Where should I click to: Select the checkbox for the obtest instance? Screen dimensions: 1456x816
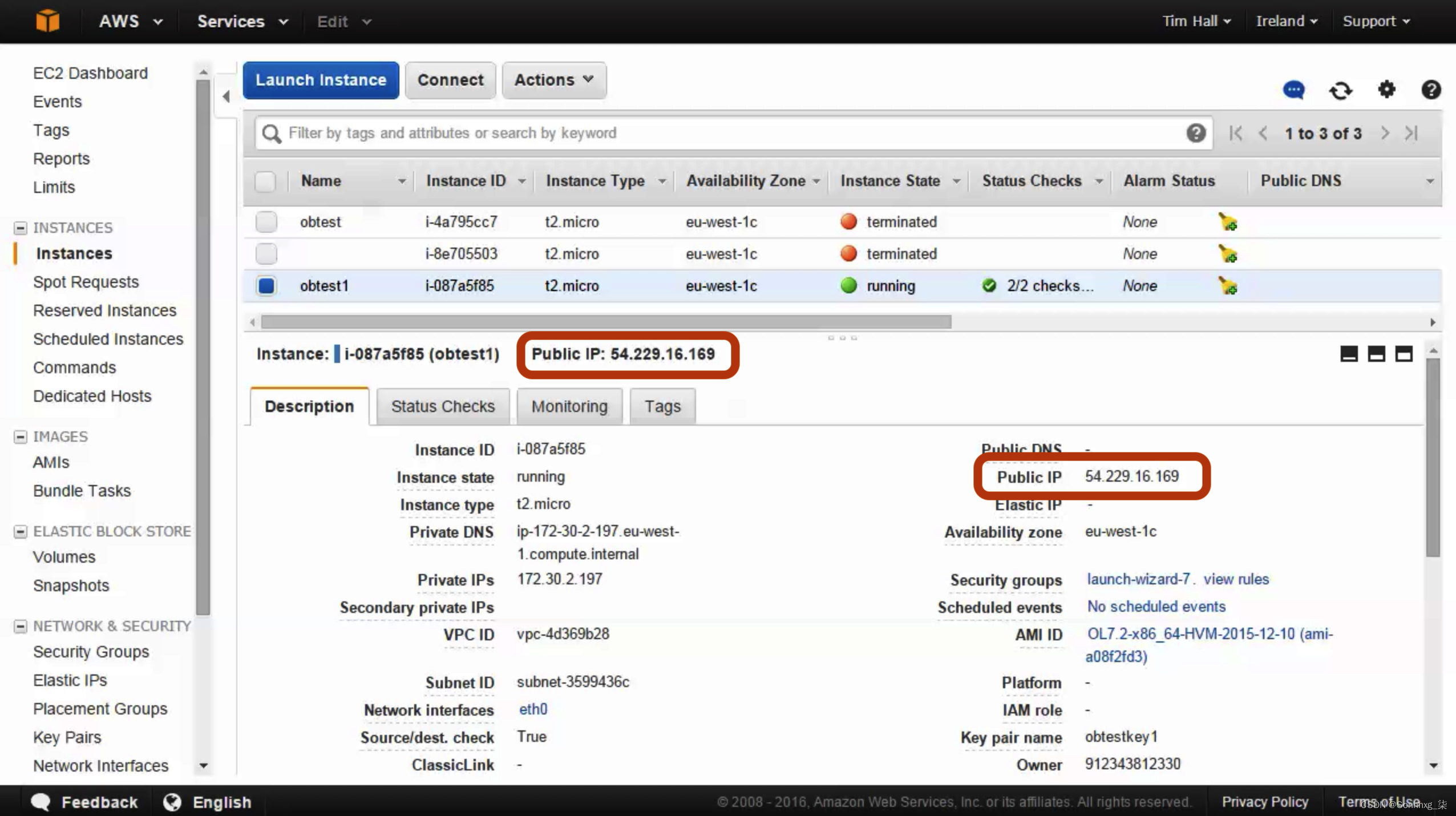tap(266, 222)
